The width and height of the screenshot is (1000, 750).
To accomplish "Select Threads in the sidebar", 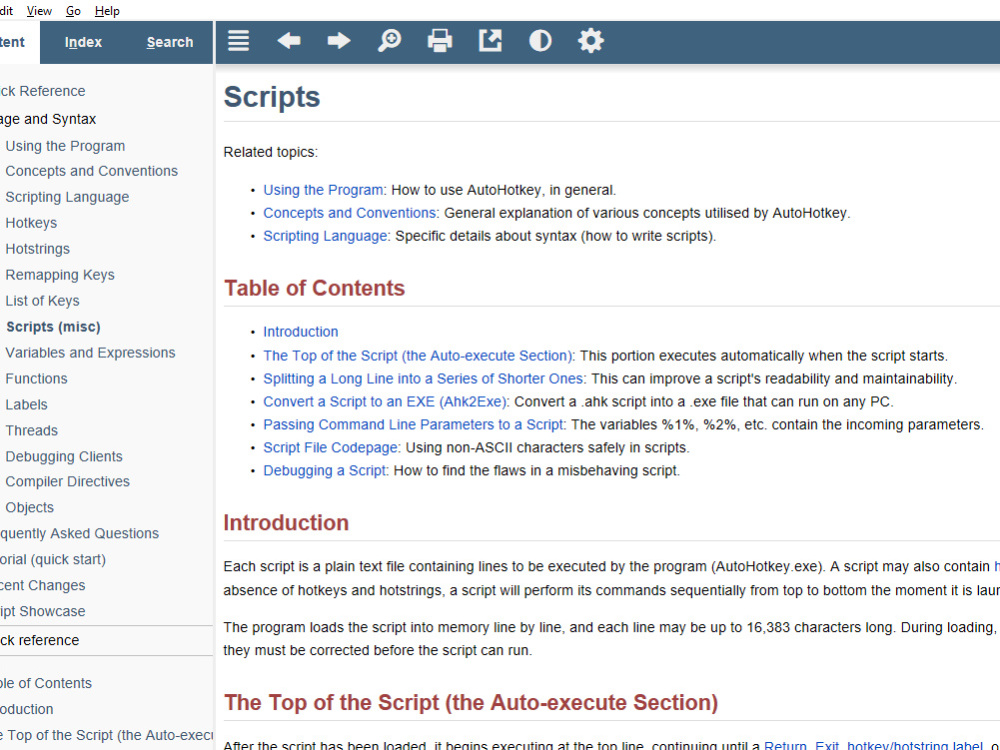I will point(31,430).
